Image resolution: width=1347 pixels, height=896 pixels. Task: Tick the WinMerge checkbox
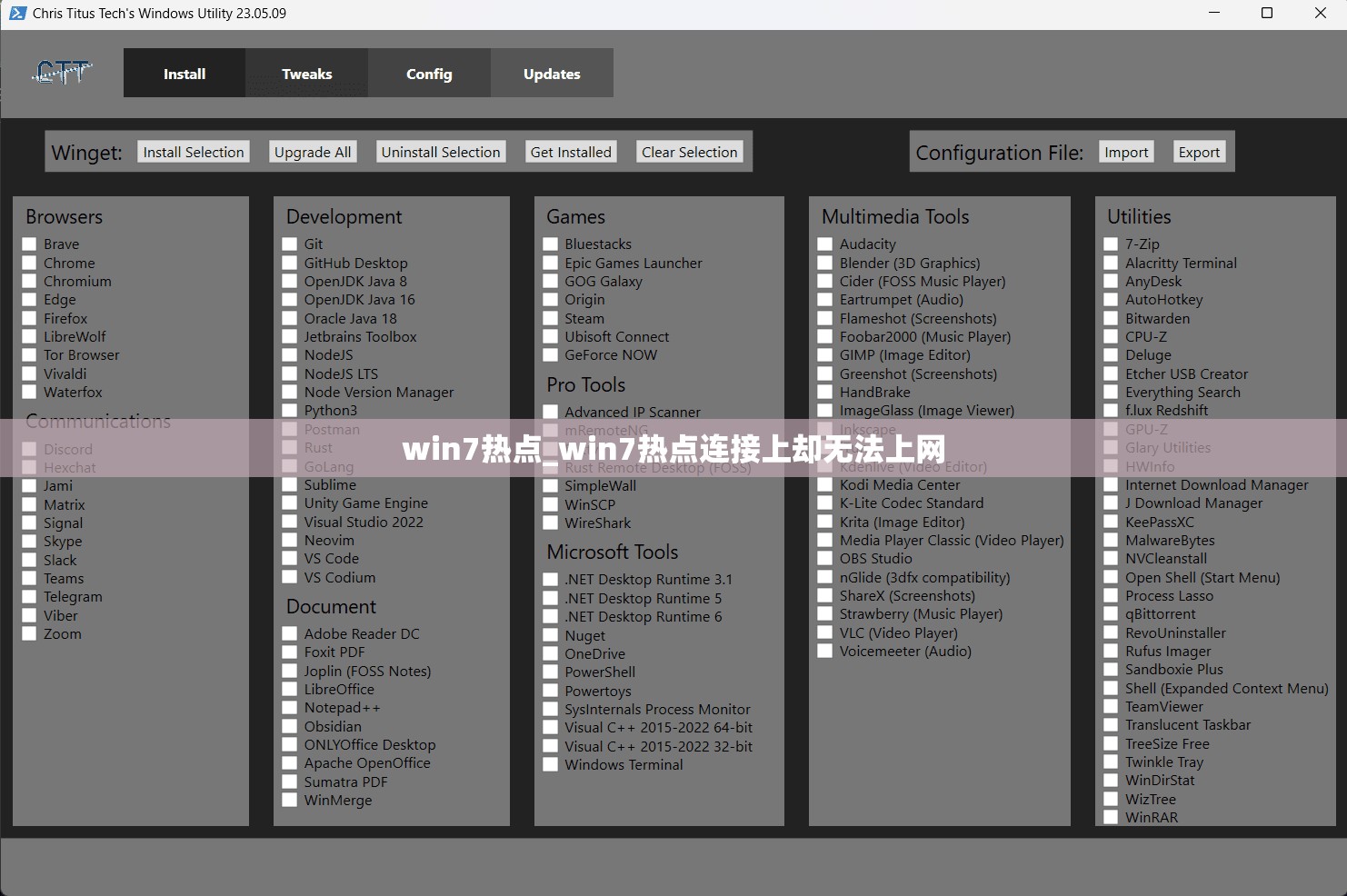290,801
